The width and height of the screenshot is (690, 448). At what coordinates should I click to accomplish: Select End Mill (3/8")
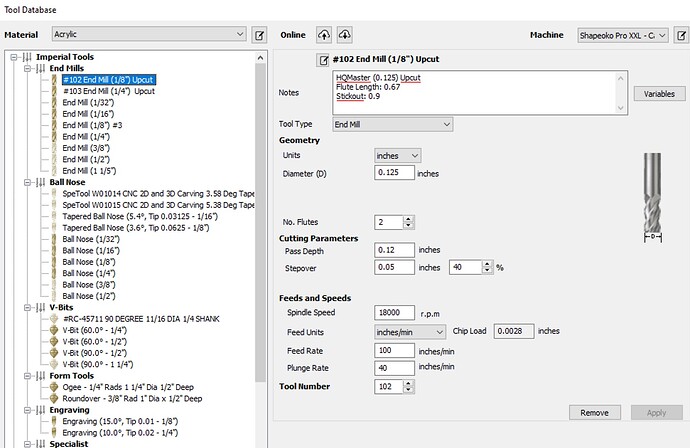pyautogui.click(x=86, y=148)
